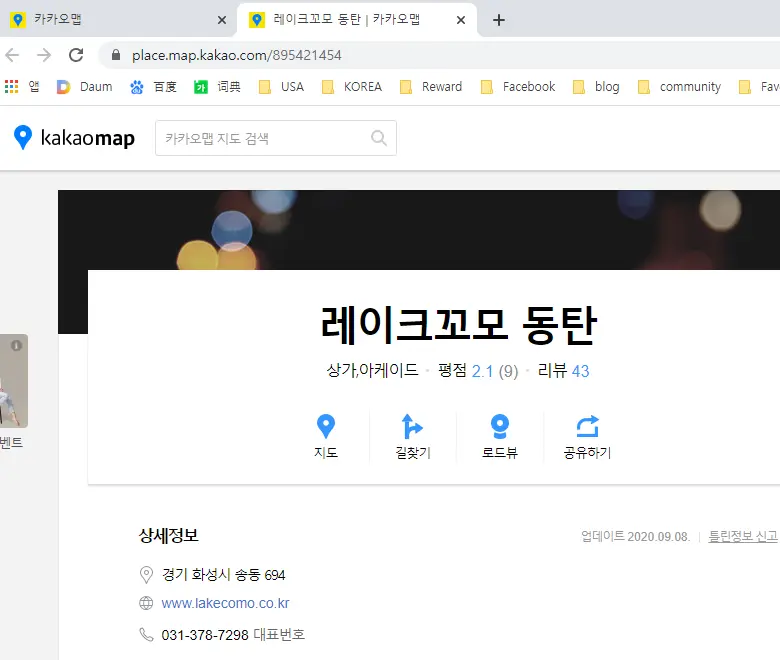Close the first 카카오맵 tab

pos(222,20)
